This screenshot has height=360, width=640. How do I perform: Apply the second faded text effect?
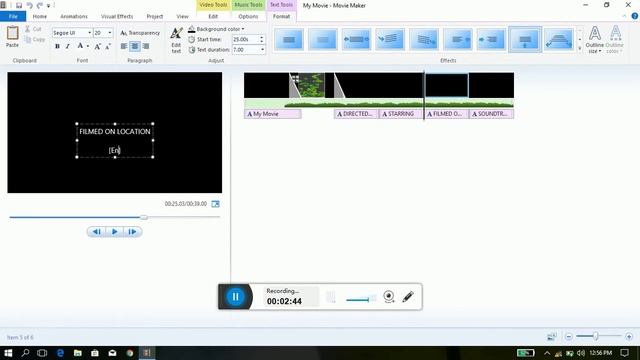[x=322, y=40]
